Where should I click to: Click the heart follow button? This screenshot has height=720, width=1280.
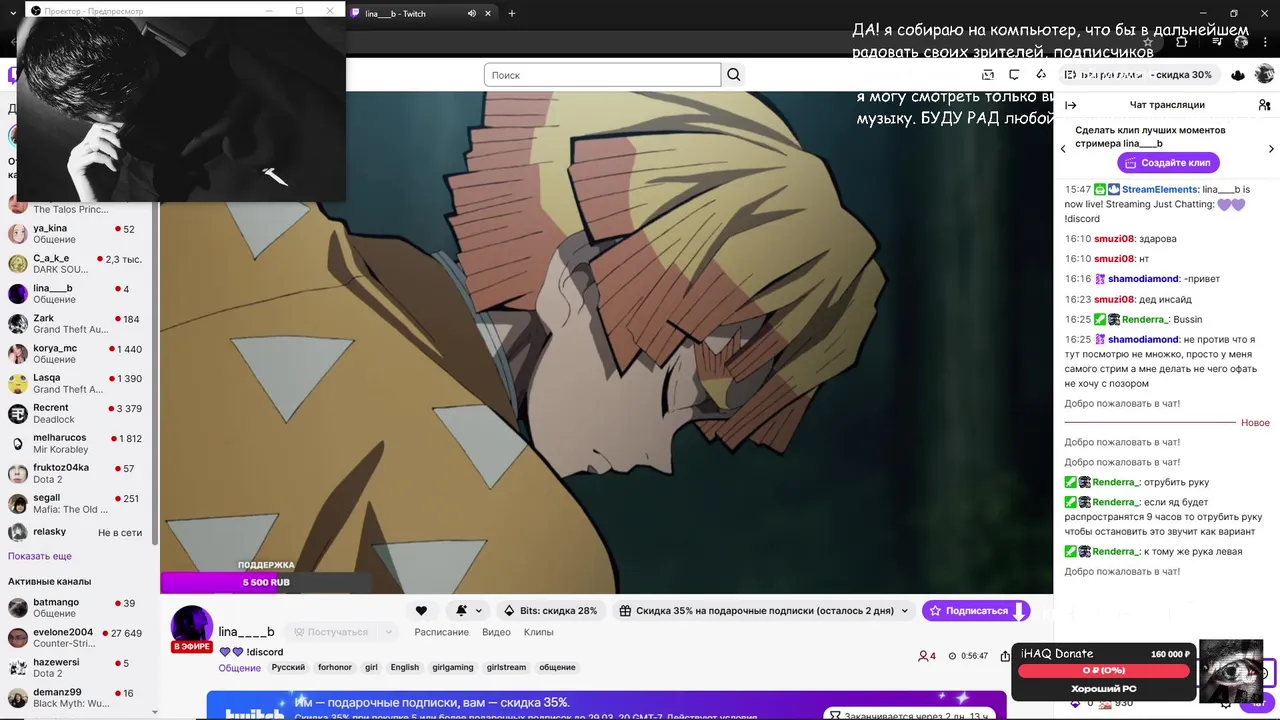[x=421, y=611]
